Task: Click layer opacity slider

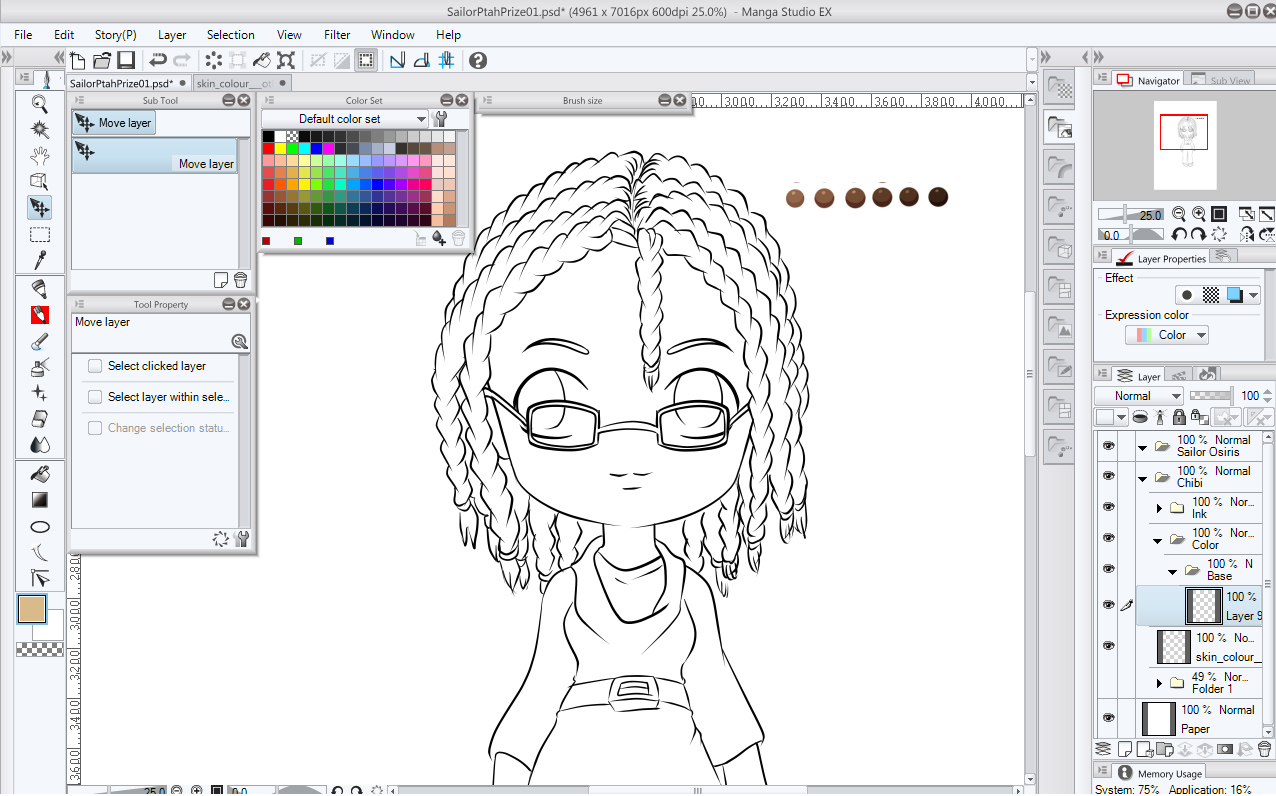Action: 1213,396
